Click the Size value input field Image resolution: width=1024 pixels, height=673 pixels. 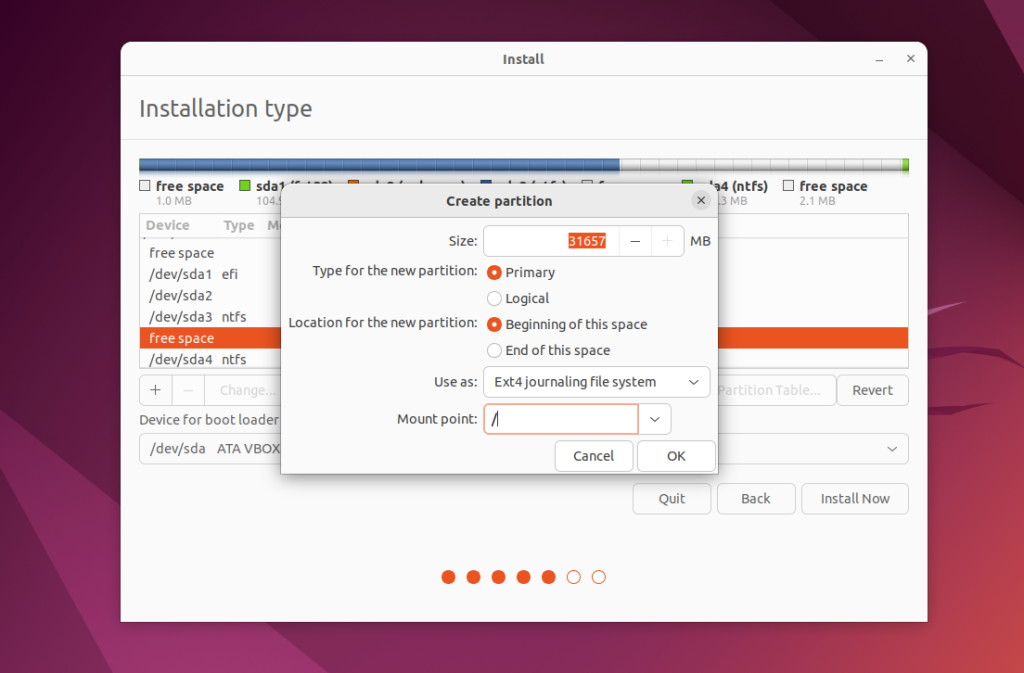[x=551, y=241]
